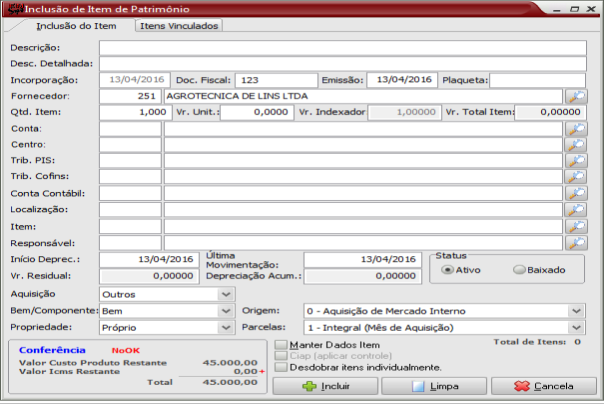Open the Conta Contábil lookup icon
The width and height of the screenshot is (606, 405).
(576, 193)
